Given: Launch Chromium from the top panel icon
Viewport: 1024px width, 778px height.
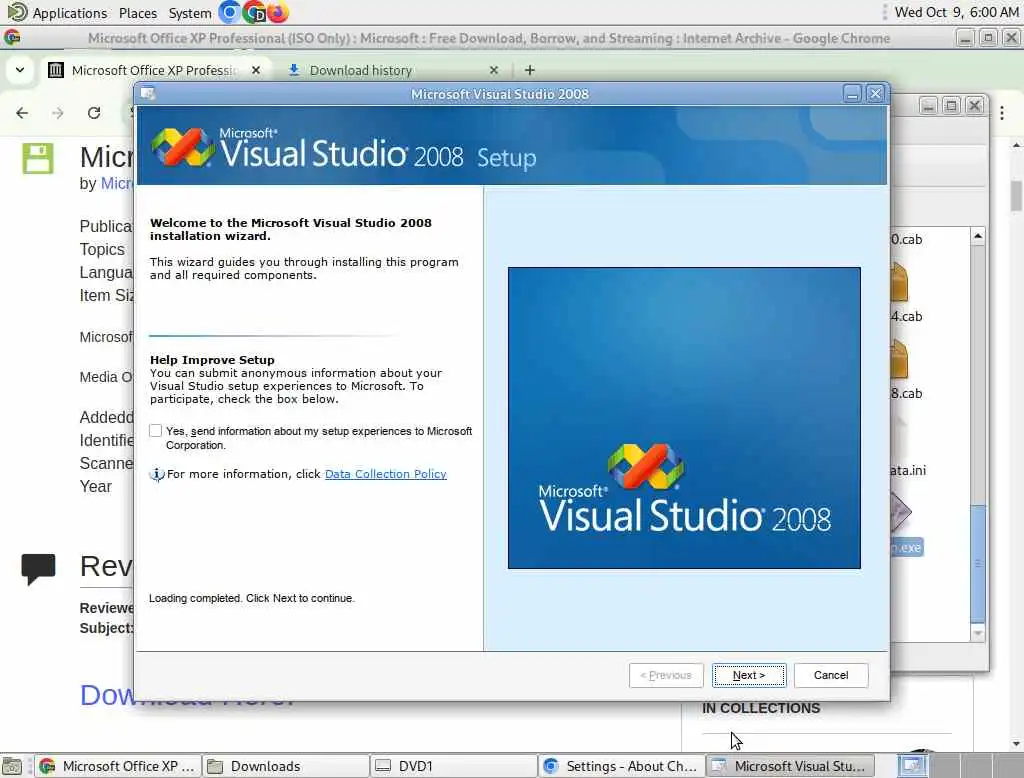Looking at the screenshot, I should [x=229, y=12].
